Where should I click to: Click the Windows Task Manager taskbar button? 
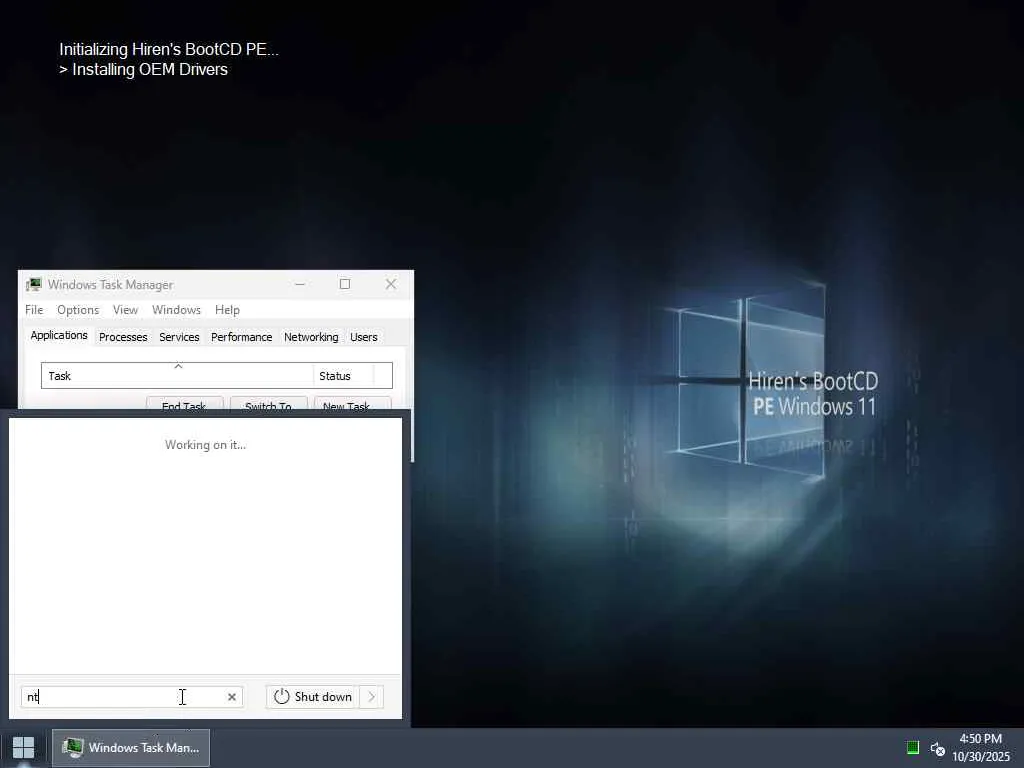(x=131, y=748)
